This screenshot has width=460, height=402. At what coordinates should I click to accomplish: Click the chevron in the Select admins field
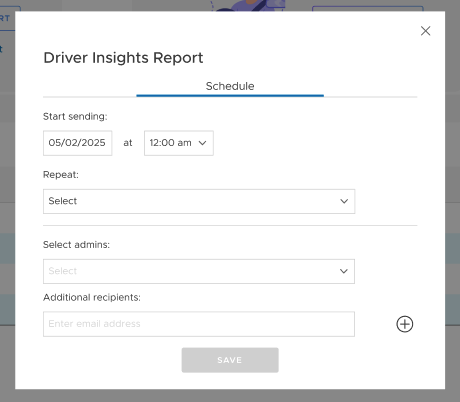click(344, 271)
